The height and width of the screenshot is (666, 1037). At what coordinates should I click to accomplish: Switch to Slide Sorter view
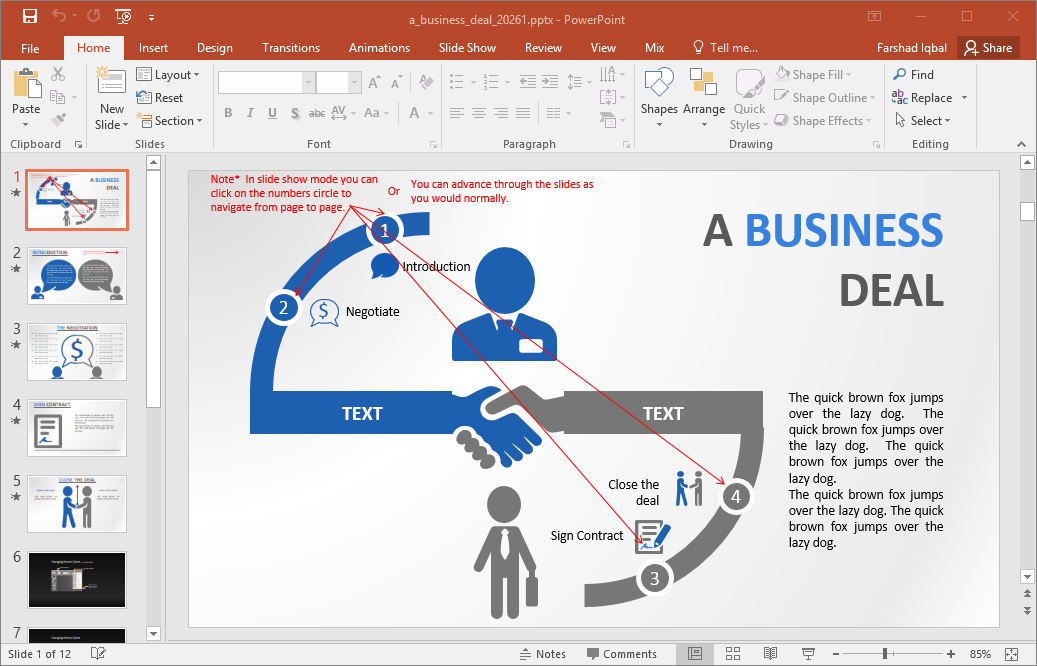tap(732, 654)
